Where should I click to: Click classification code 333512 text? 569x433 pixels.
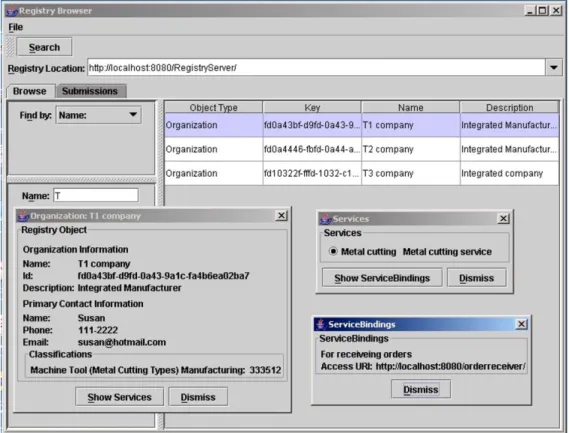(265, 370)
